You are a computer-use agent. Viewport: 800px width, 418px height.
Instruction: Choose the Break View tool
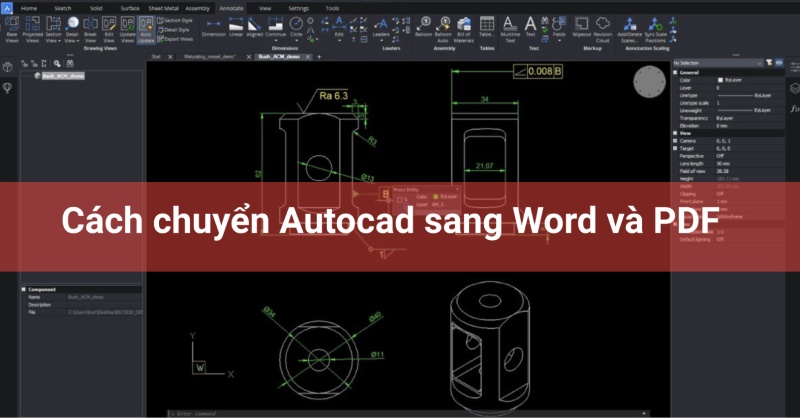[90, 30]
